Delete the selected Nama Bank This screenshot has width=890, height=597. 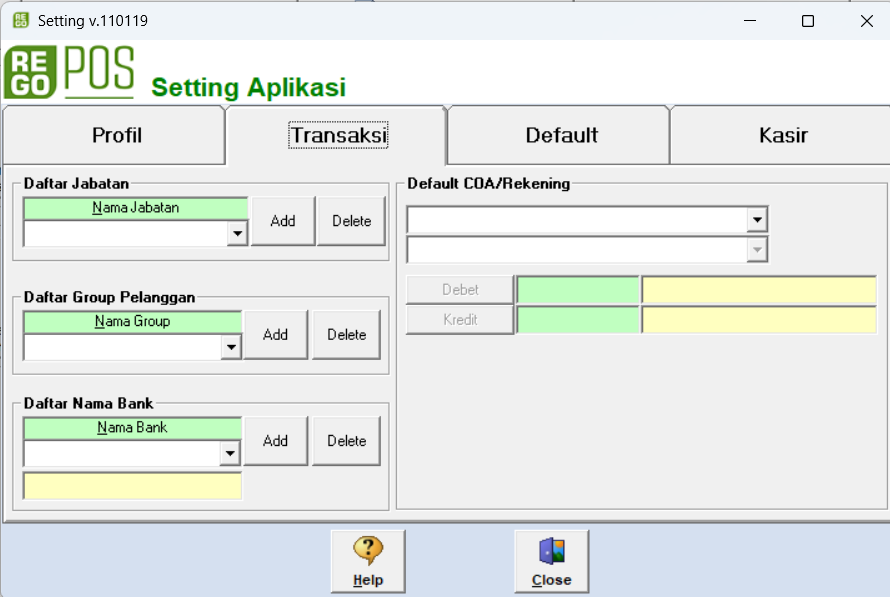(346, 441)
